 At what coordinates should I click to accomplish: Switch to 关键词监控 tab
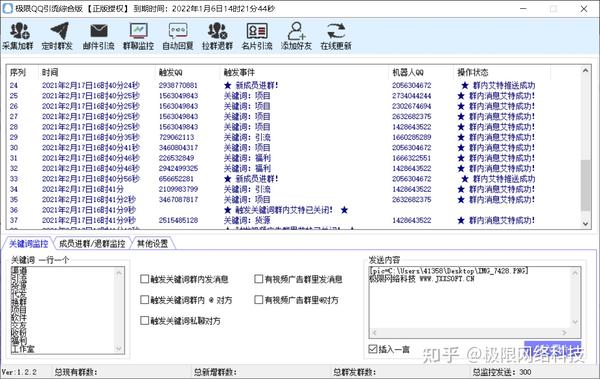28,243
